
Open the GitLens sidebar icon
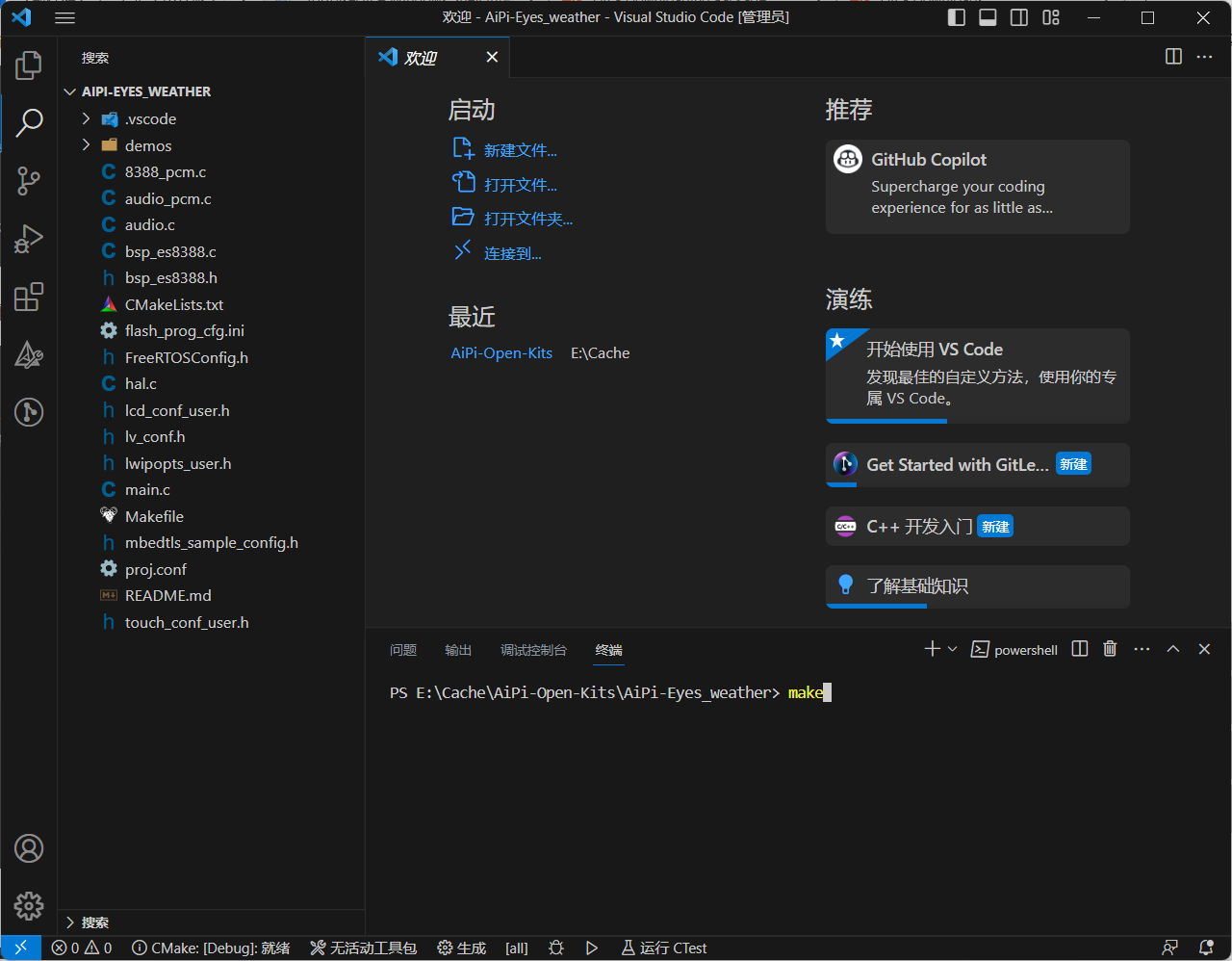click(29, 412)
